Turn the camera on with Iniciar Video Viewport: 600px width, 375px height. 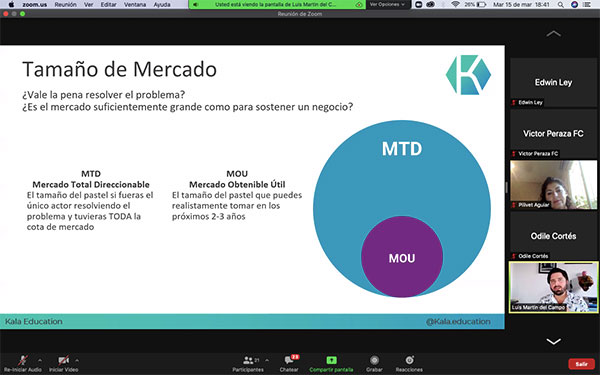point(64,364)
